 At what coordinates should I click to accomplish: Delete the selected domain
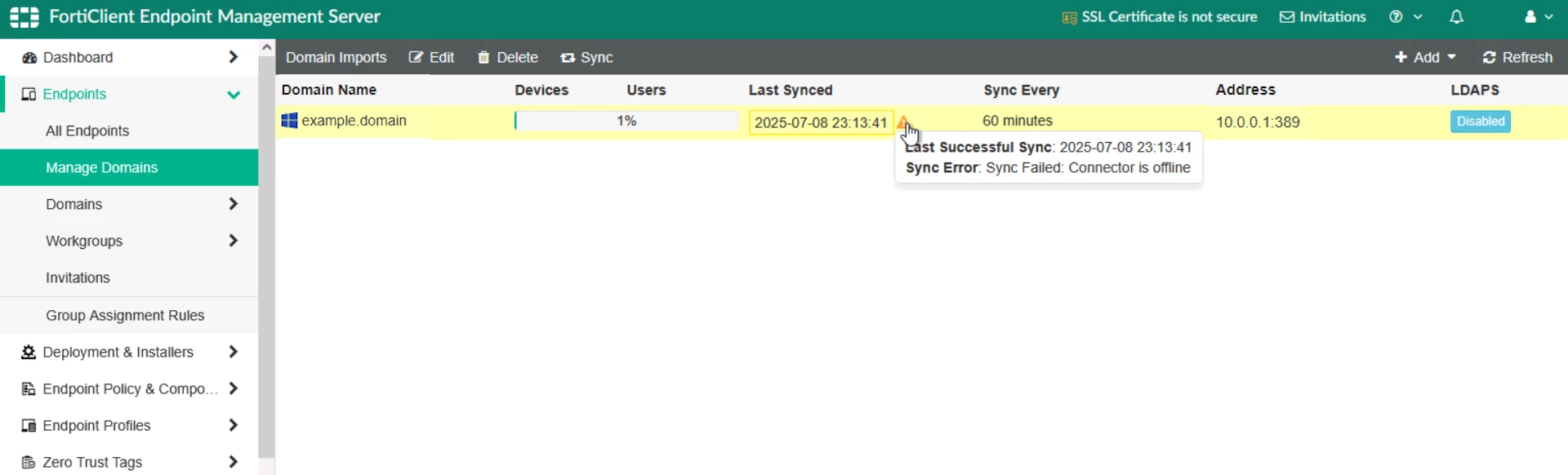coord(508,58)
